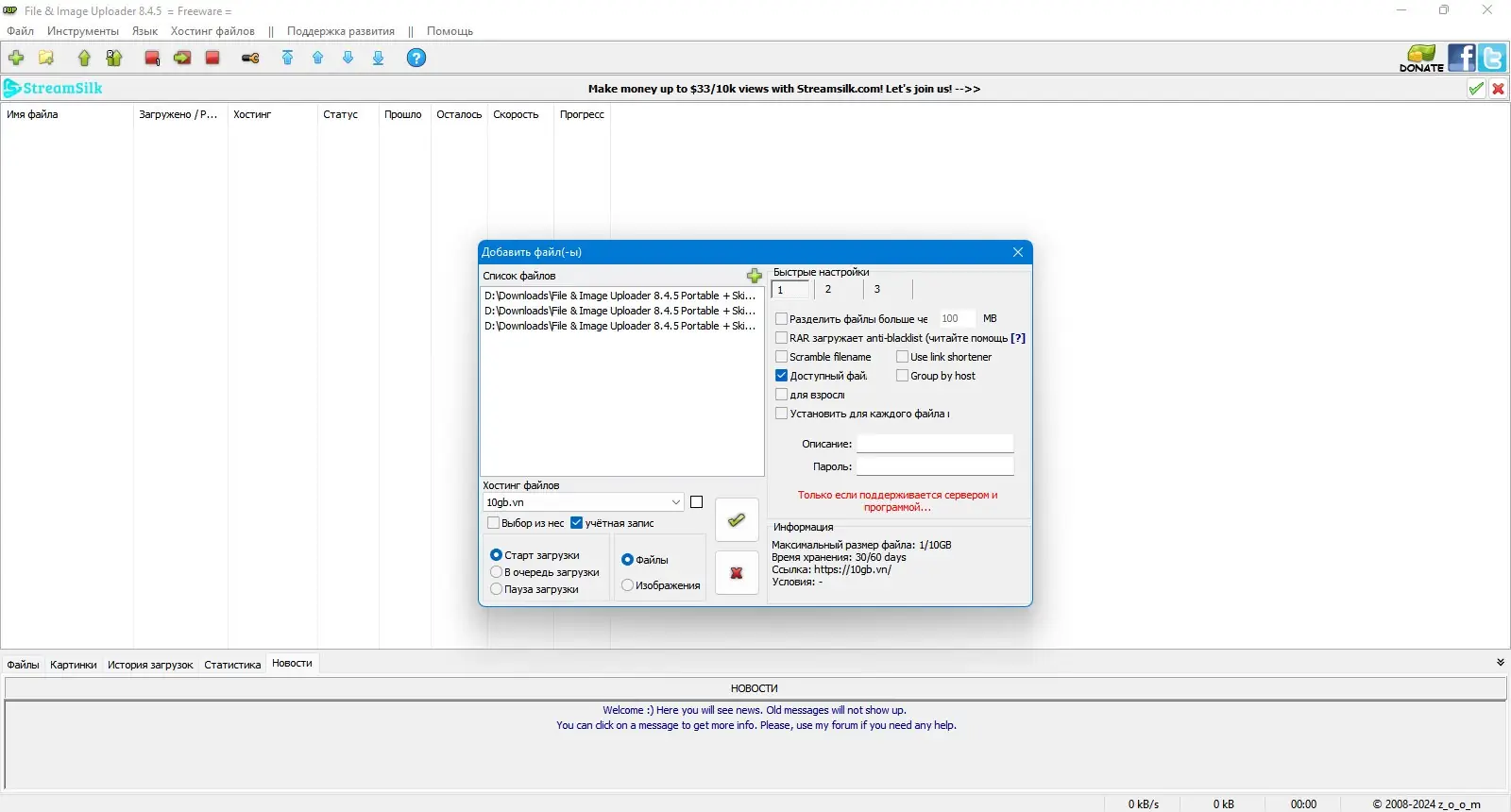The width and height of the screenshot is (1511, 812).
Task: Enable Scramble filename
Action: [781, 357]
